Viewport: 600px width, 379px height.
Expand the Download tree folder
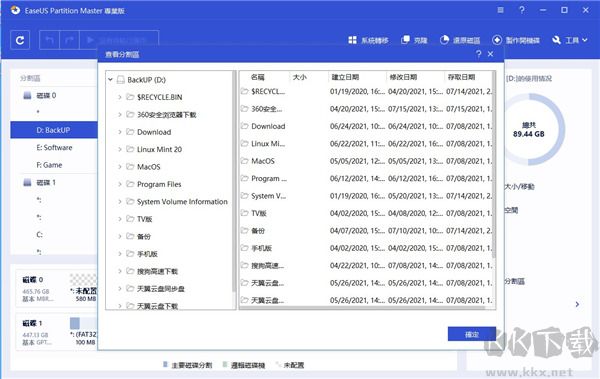[x=119, y=132]
